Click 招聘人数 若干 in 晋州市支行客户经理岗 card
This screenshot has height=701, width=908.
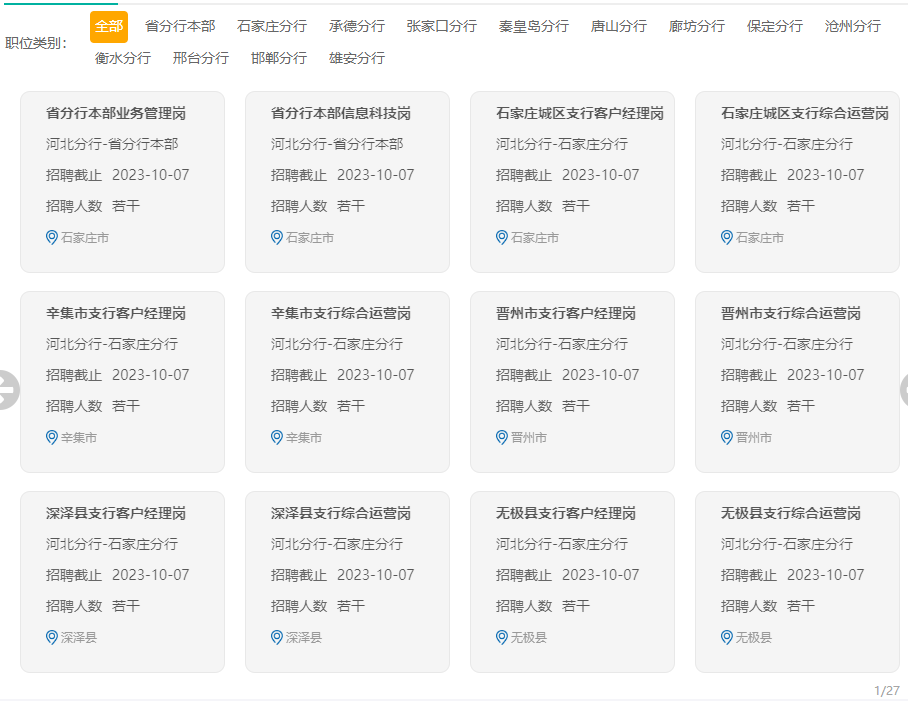coord(543,406)
